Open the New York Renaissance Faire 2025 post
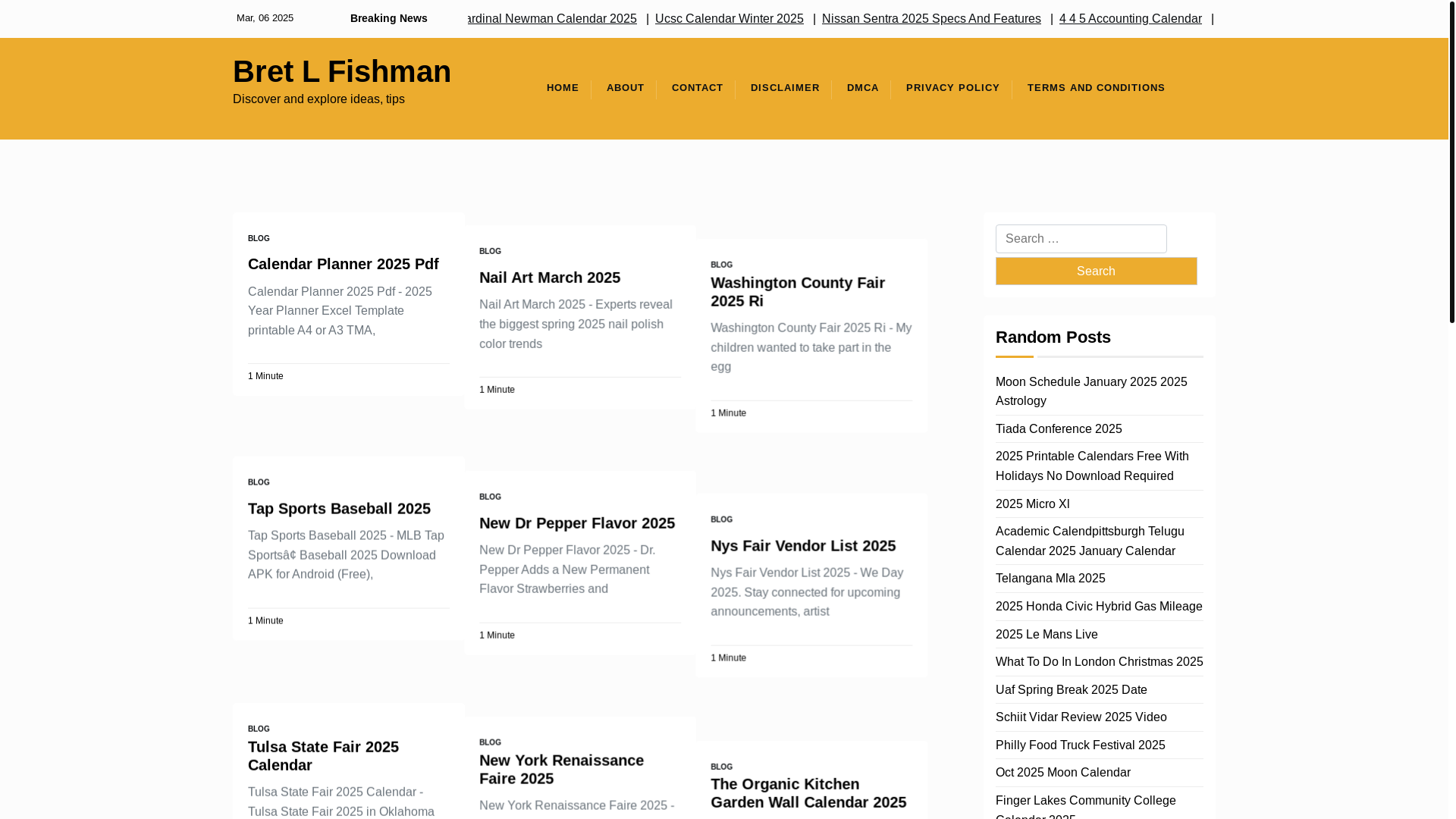Screen dimensions: 1456x819 (x=561, y=770)
